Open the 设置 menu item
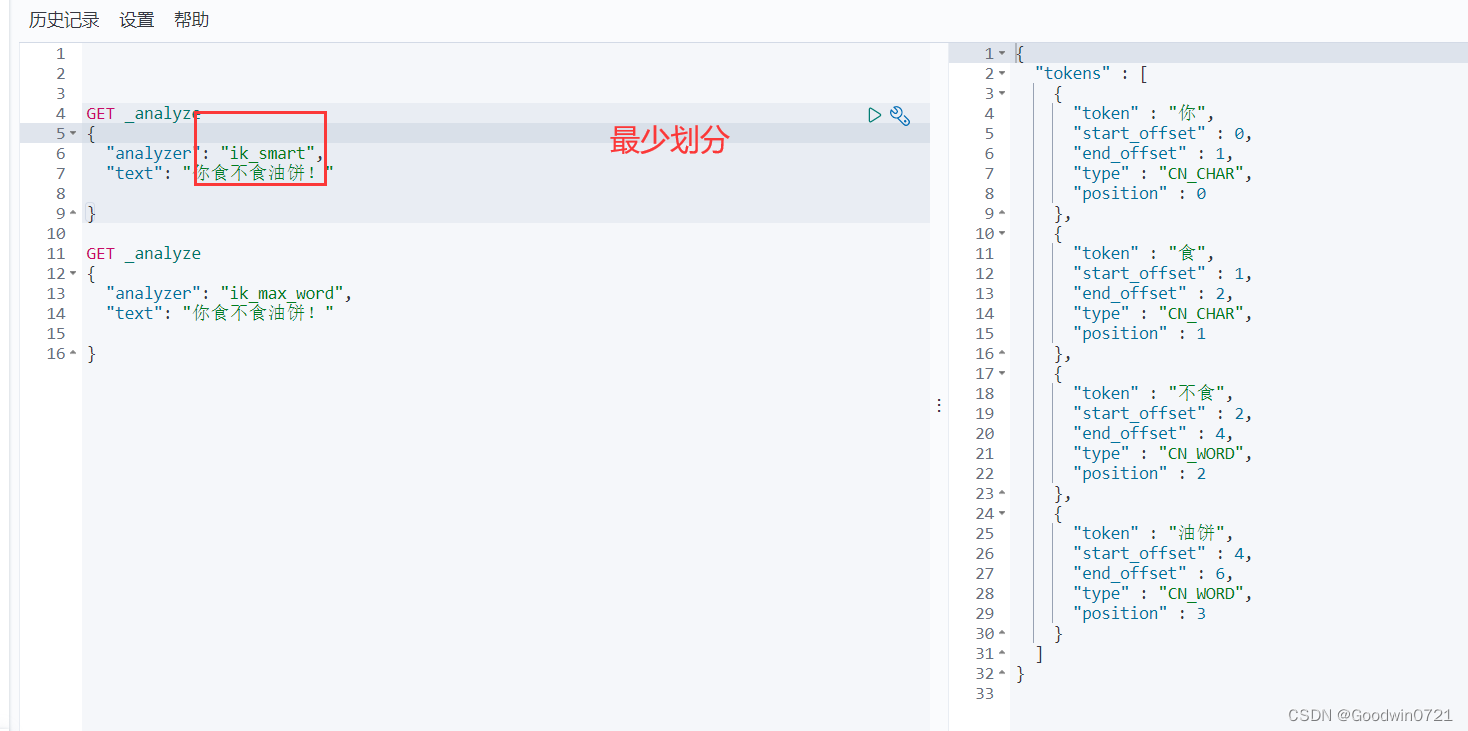The height and width of the screenshot is (731, 1468). (137, 20)
